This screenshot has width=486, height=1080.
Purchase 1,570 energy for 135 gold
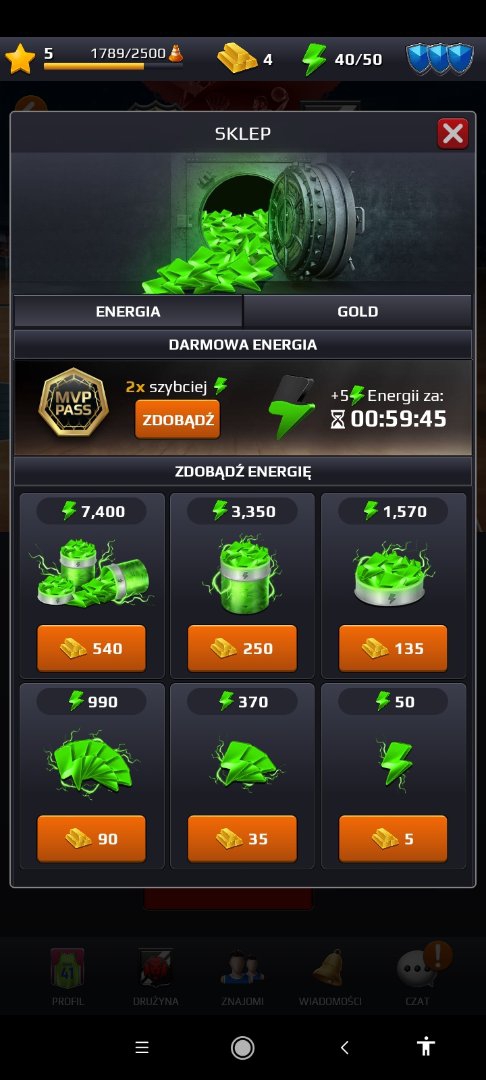point(393,648)
